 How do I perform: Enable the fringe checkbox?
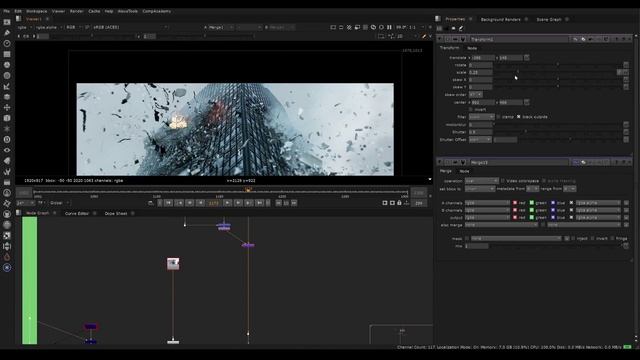(x=612, y=238)
